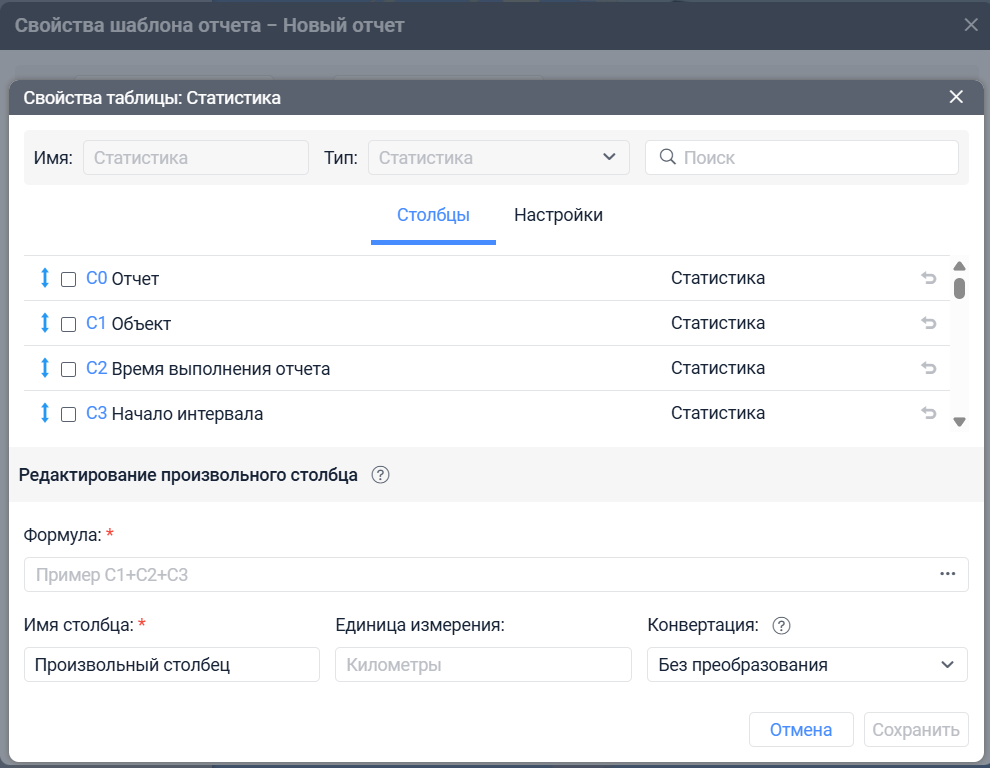
Task: Reset the C1 Объект column with undo icon
Action: [928, 323]
